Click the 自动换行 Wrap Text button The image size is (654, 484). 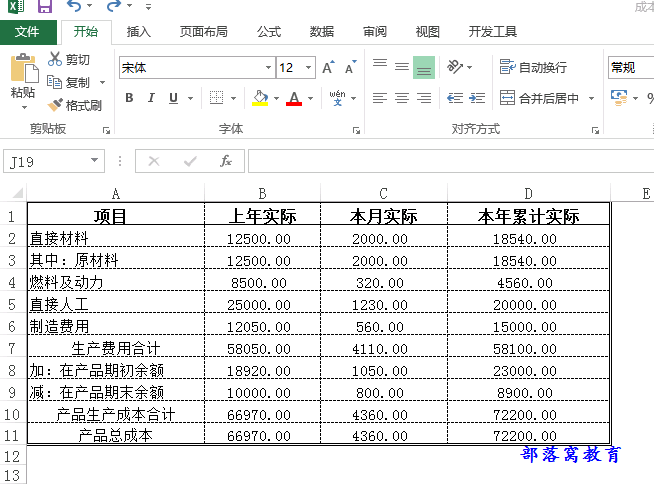click(533, 67)
